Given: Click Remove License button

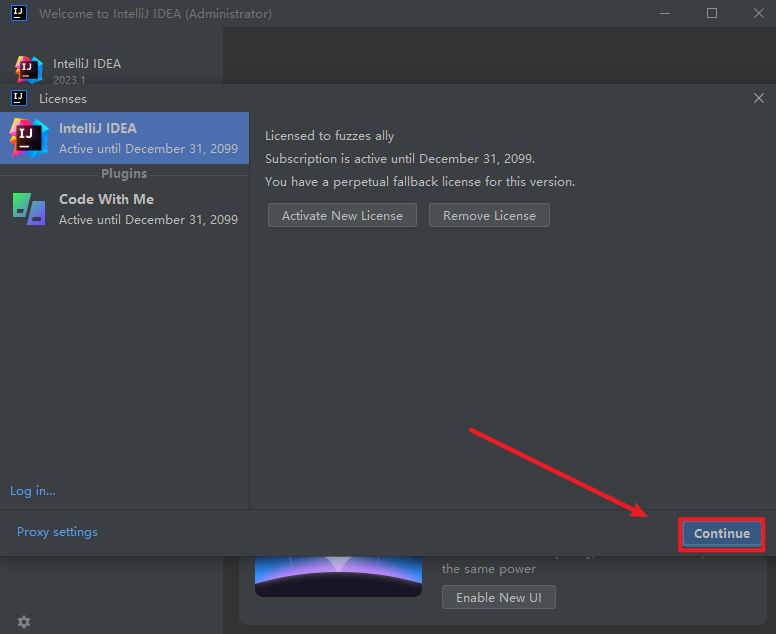Looking at the screenshot, I should (489, 215).
